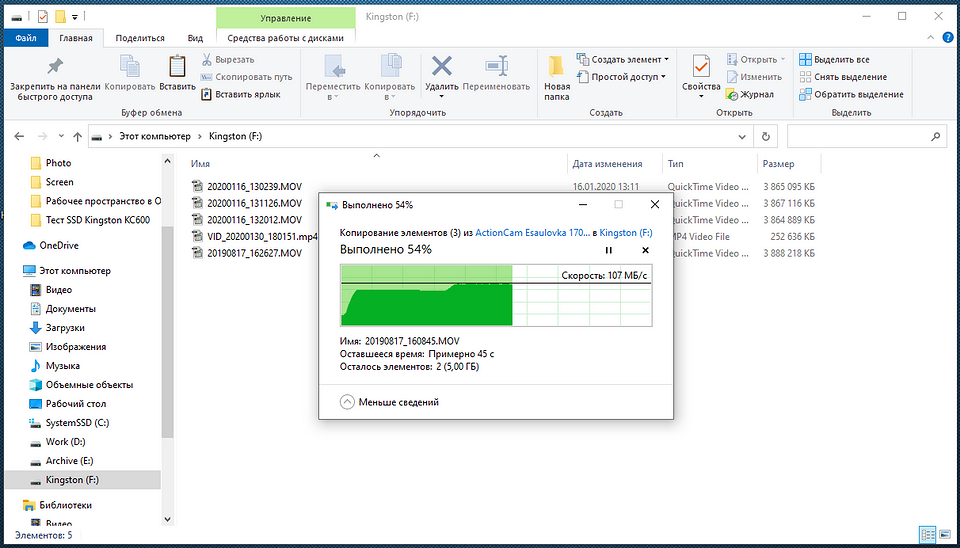
Task: Refresh the current folder view
Action: [x=766, y=136]
